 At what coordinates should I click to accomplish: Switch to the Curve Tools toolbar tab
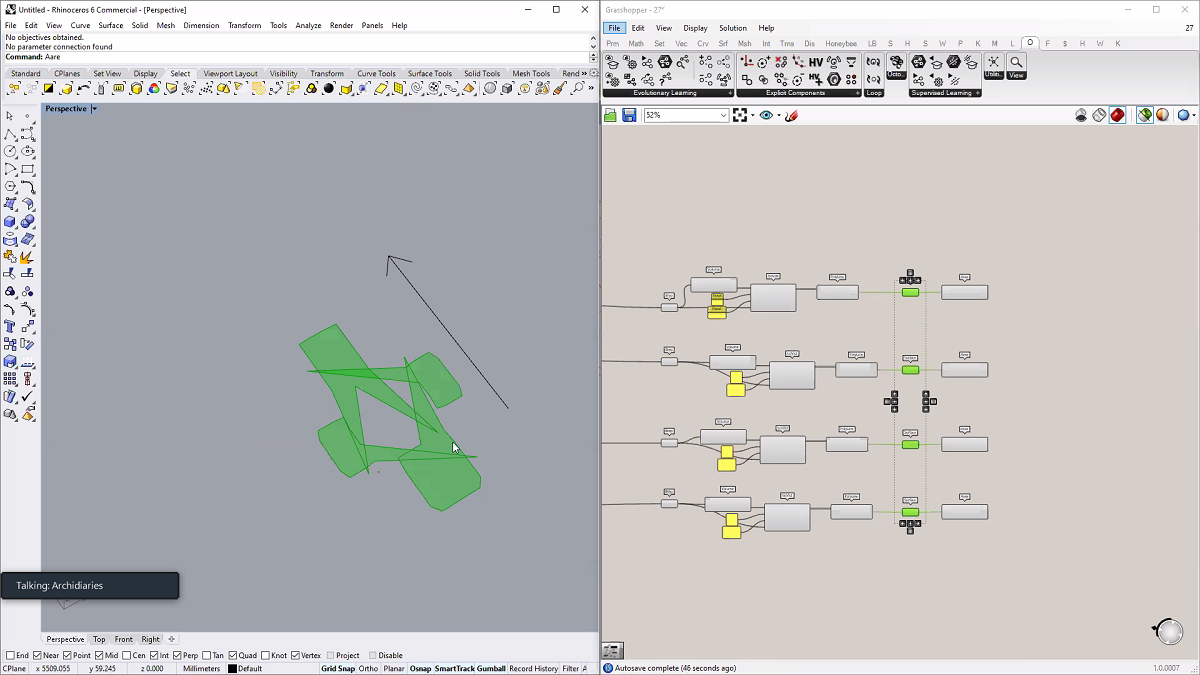coord(376,73)
